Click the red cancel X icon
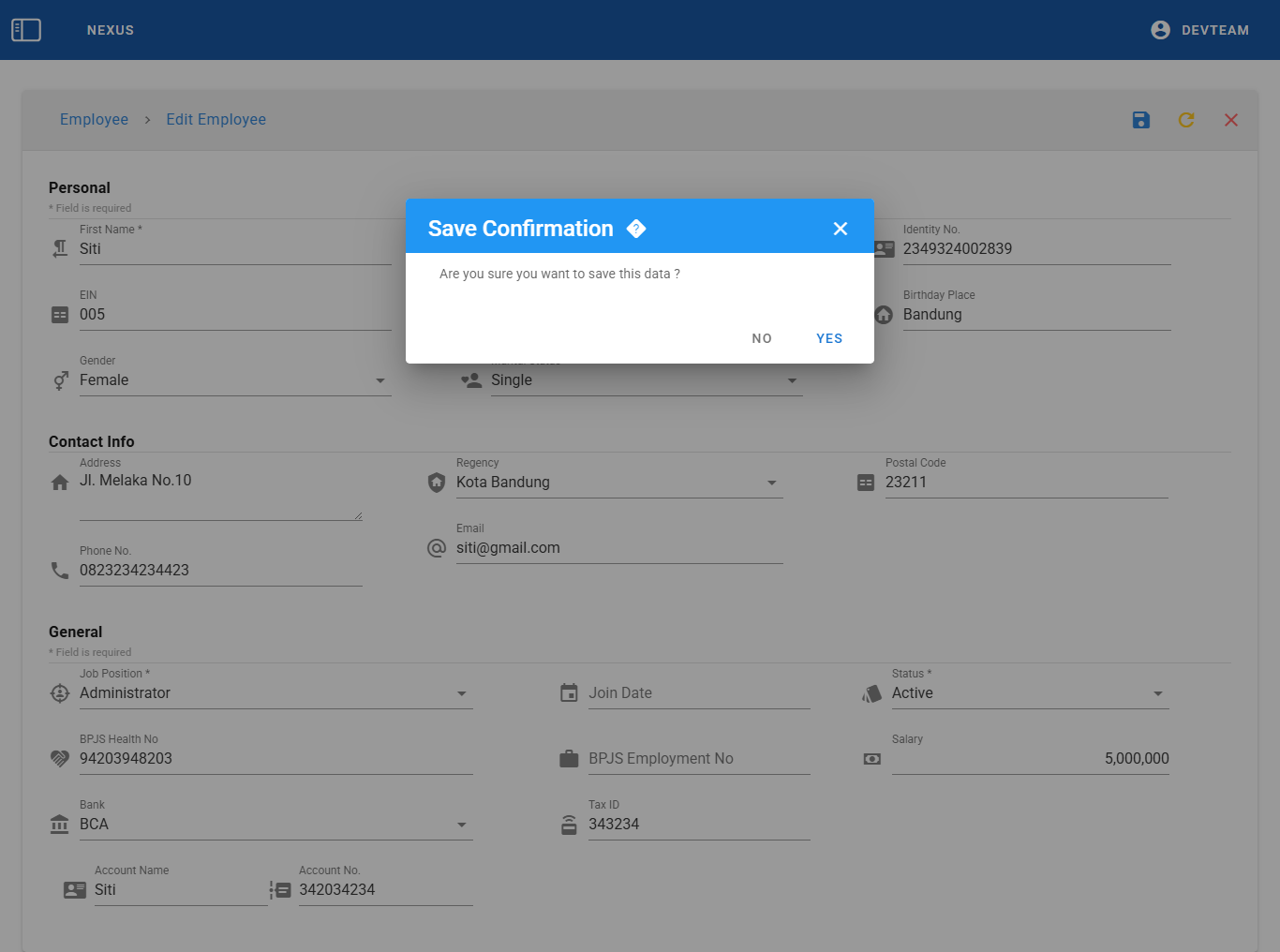 pyautogui.click(x=1230, y=120)
